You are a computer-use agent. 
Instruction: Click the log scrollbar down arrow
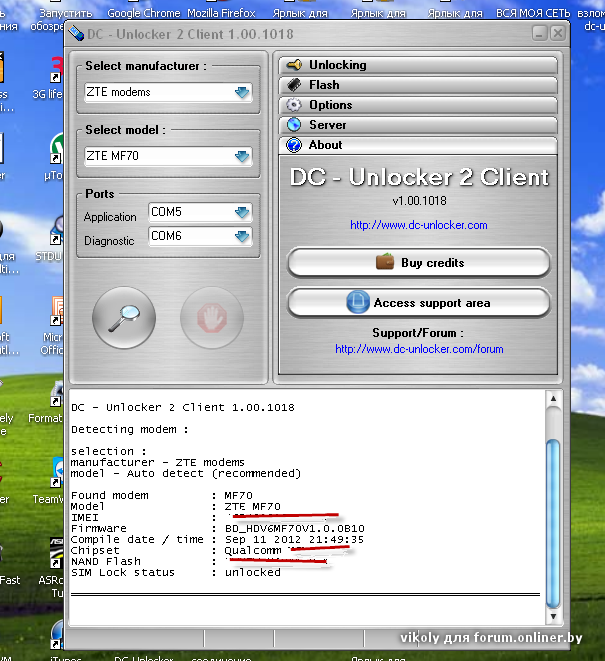click(x=553, y=616)
